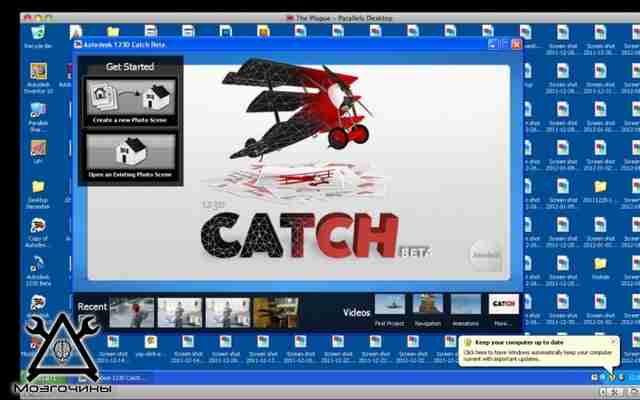
Task: Open the first Recent project thumbnail
Action: (132, 313)
